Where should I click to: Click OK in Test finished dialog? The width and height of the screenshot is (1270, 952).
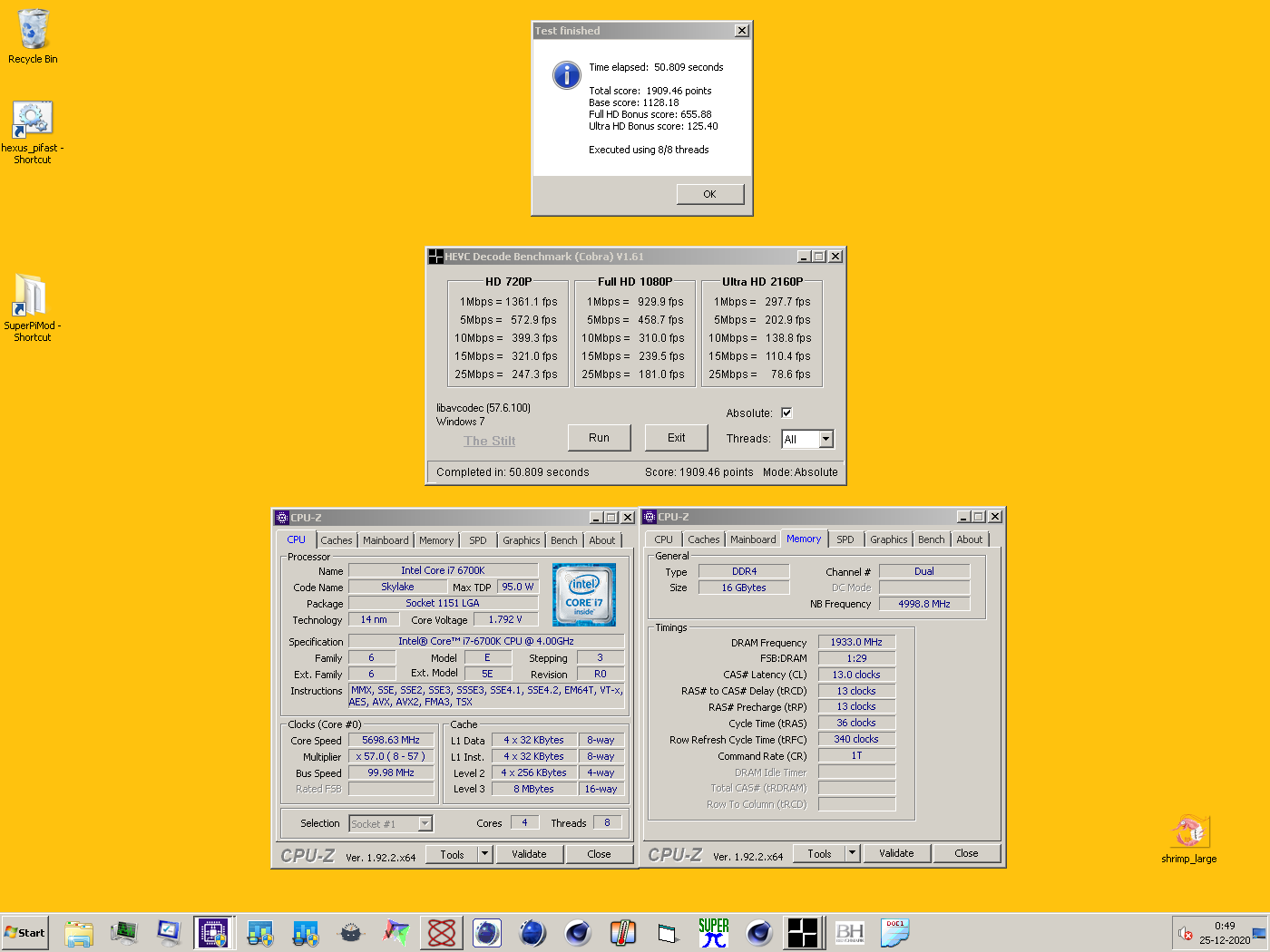[x=709, y=194]
